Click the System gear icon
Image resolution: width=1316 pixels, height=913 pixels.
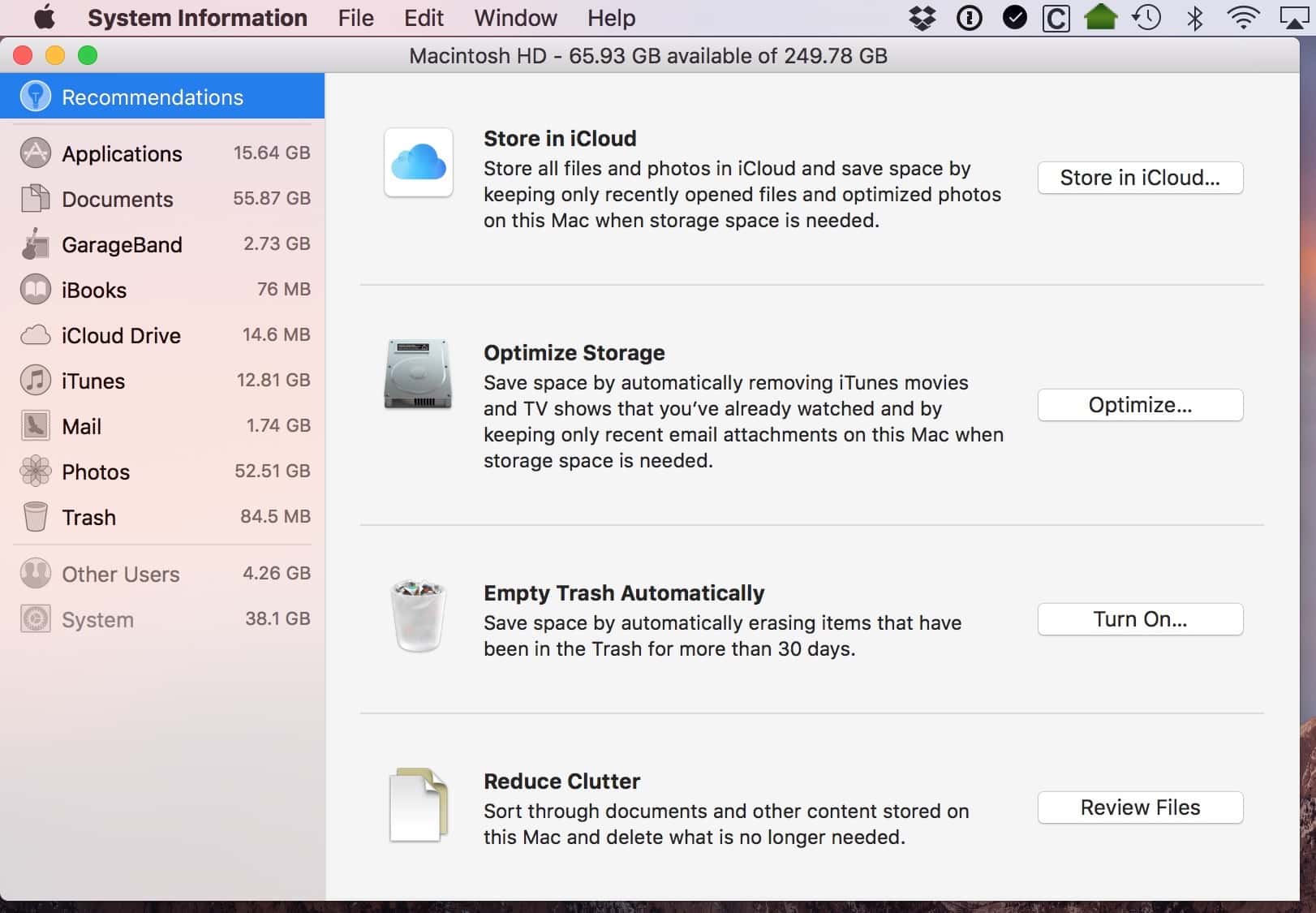(x=35, y=618)
